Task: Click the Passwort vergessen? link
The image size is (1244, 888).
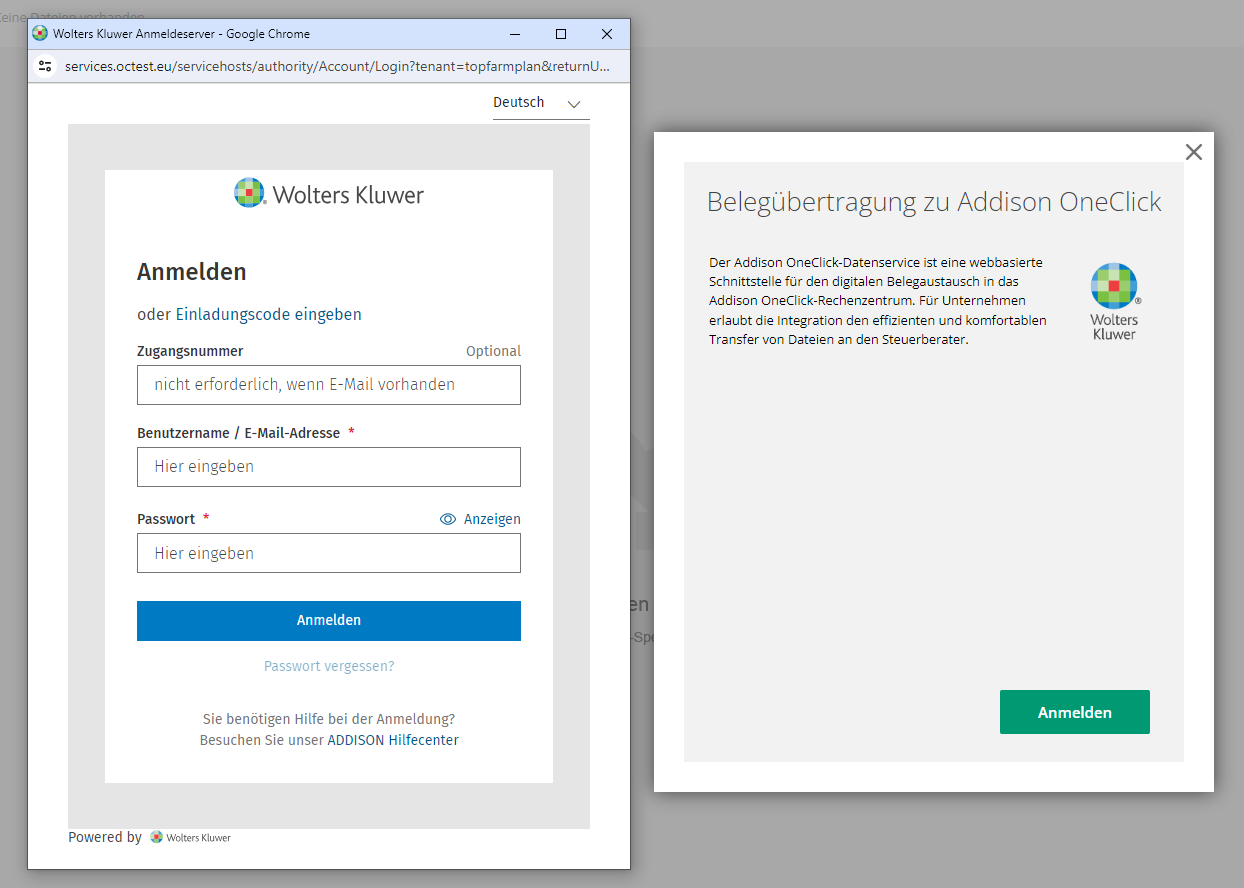Action: pos(329,666)
